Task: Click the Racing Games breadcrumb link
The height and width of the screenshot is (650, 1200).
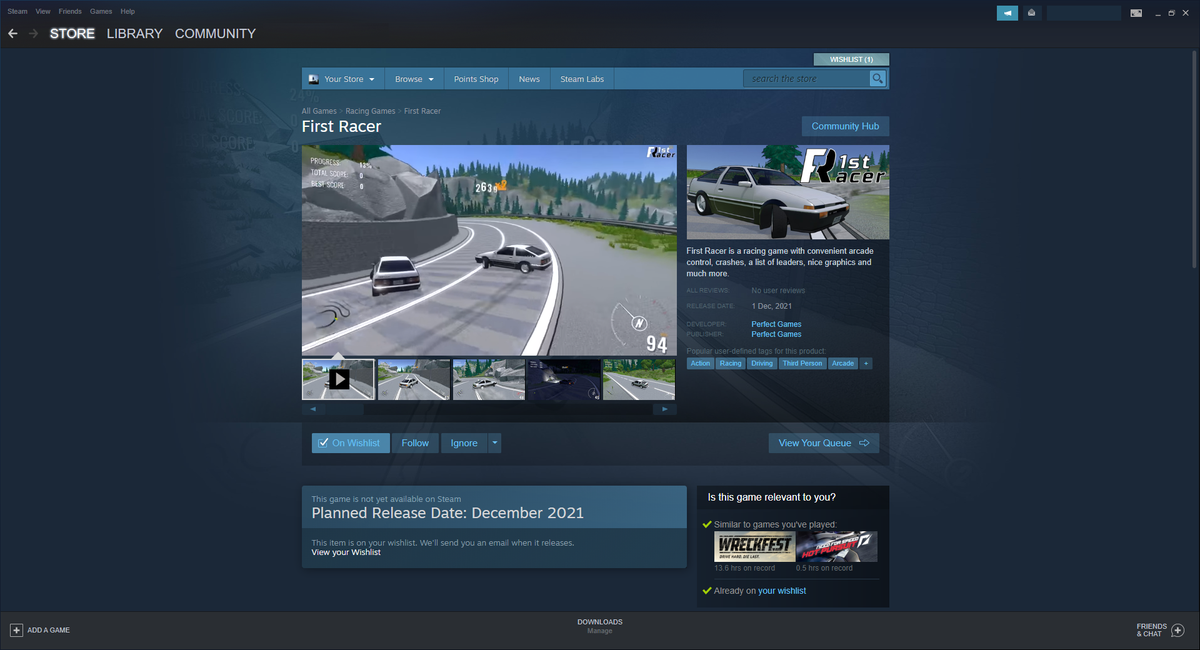Action: pos(370,111)
